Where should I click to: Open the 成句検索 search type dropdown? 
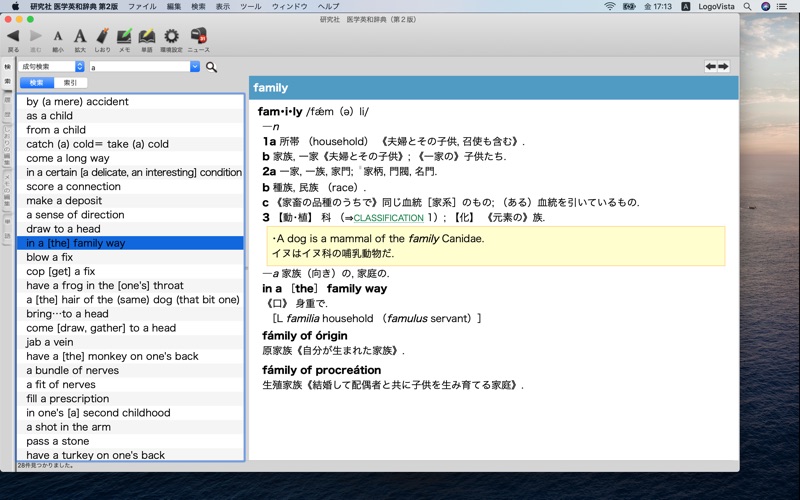pyautogui.click(x=51, y=66)
